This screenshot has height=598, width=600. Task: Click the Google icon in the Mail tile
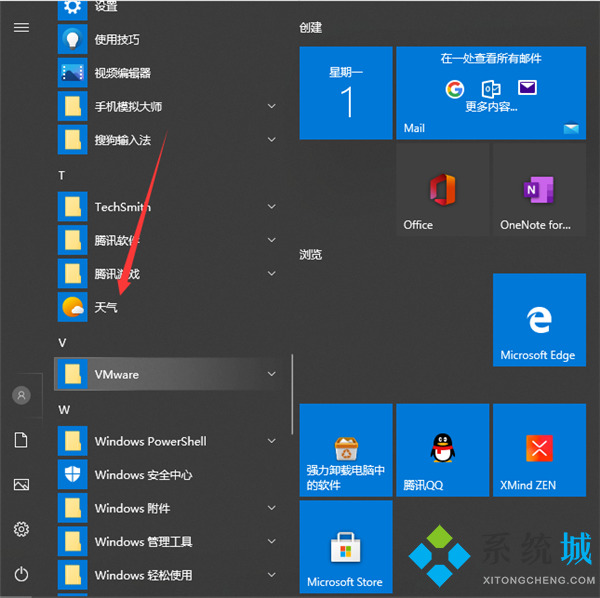pyautogui.click(x=455, y=90)
